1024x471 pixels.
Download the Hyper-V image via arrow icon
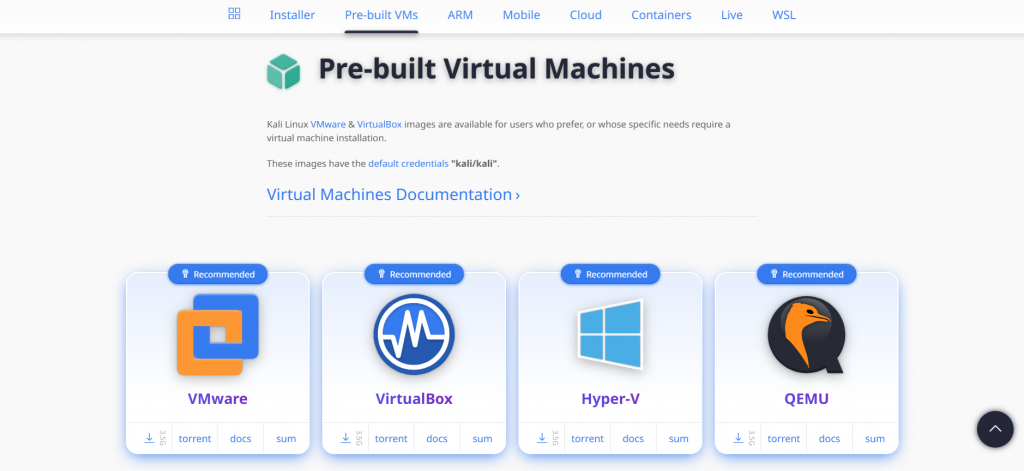[x=542, y=438]
